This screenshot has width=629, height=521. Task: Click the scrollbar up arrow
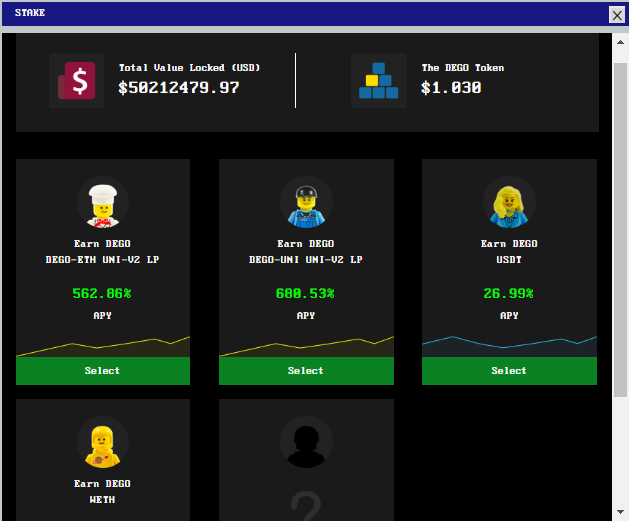point(620,42)
